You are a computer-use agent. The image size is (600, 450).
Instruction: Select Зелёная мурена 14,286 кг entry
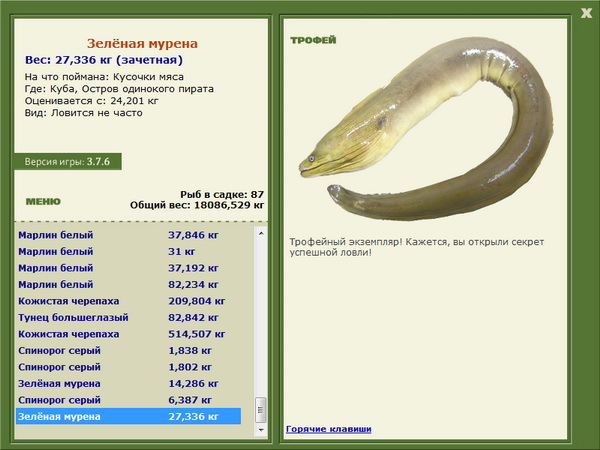129,383
